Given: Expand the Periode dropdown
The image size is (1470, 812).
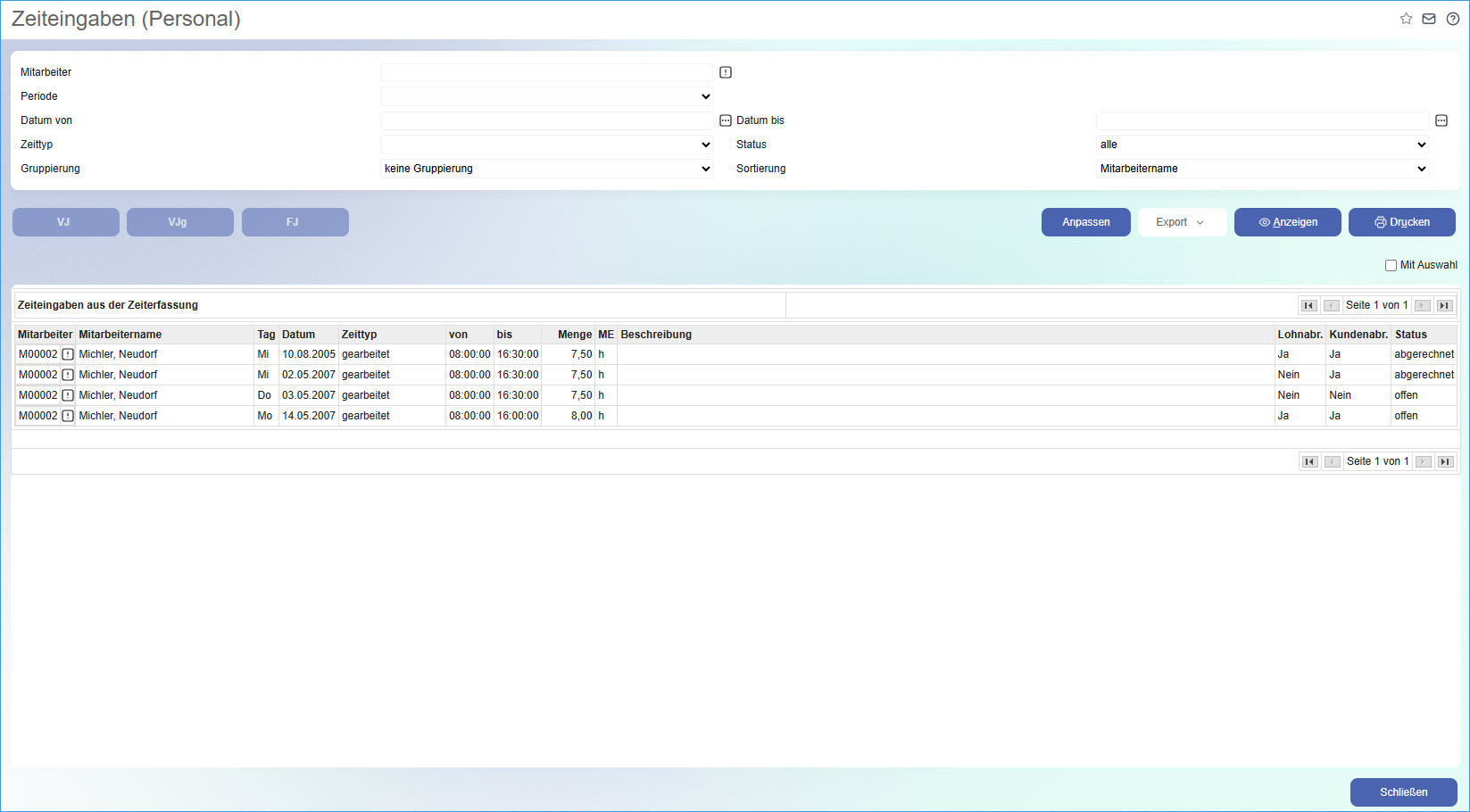Looking at the screenshot, I should pyautogui.click(x=546, y=96).
